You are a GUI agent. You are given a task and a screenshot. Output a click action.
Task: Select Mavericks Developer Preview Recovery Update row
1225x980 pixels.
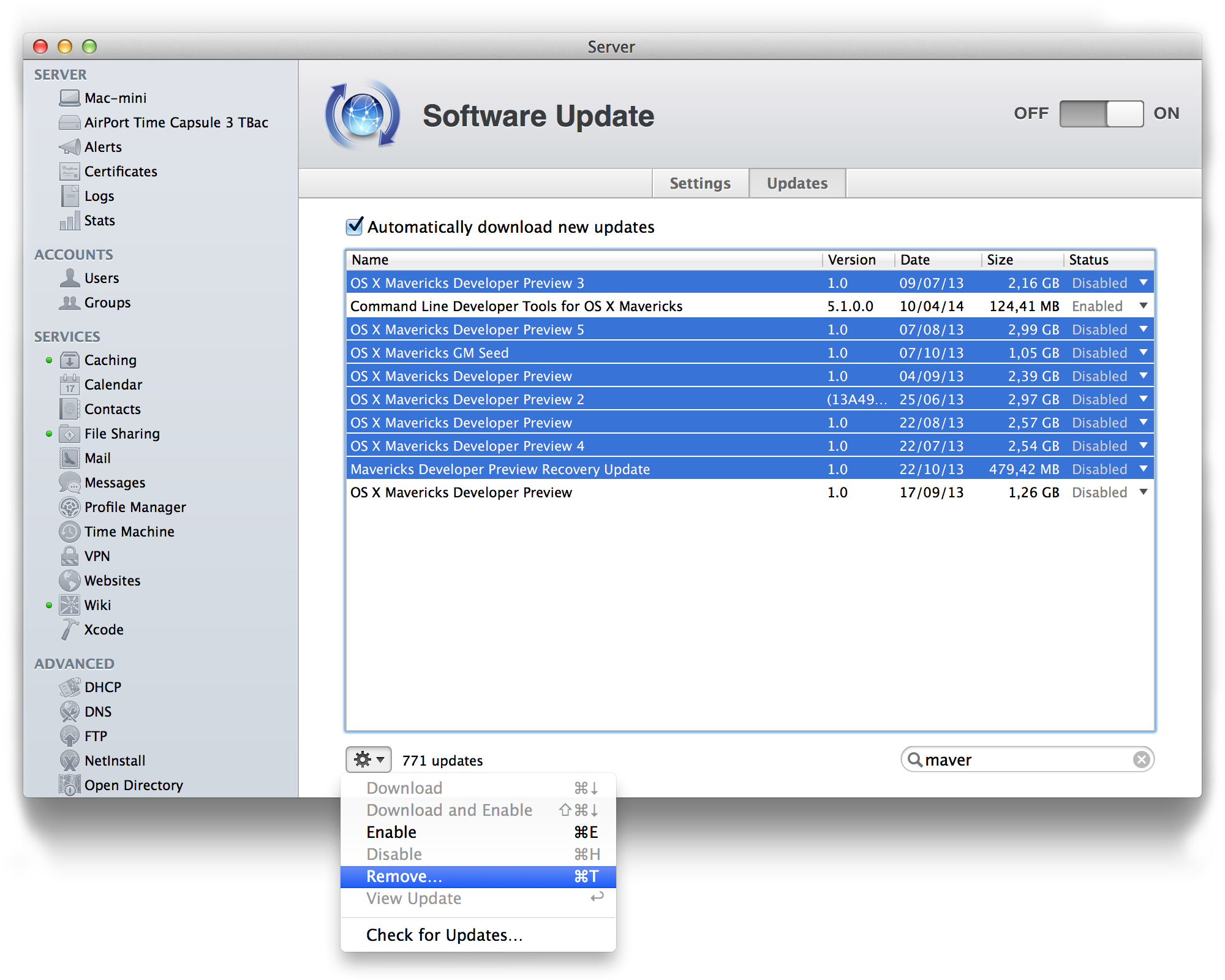click(750, 469)
